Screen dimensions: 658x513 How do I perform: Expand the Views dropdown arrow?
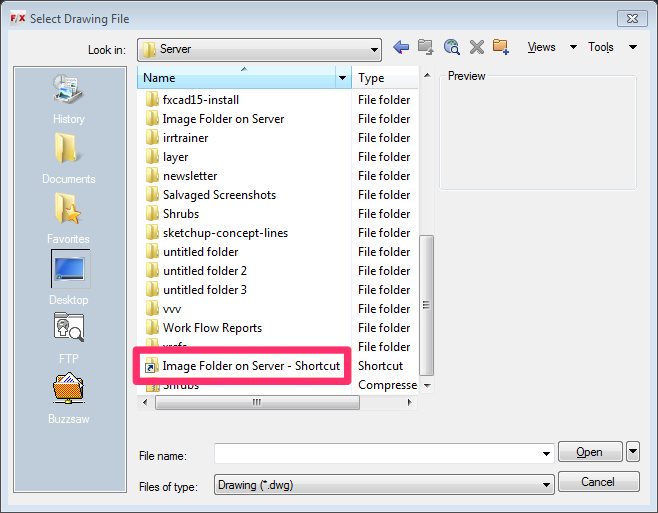[x=573, y=47]
